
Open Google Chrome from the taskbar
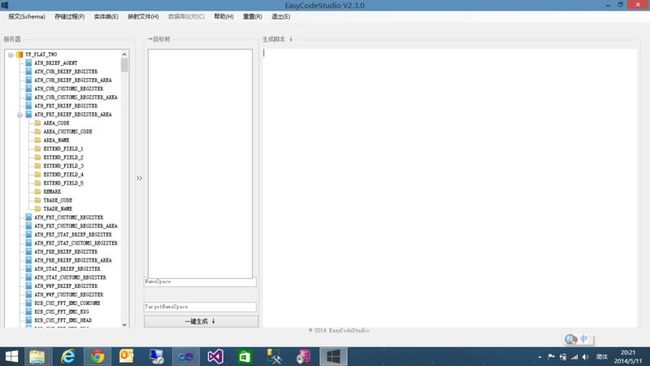pyautogui.click(x=97, y=356)
